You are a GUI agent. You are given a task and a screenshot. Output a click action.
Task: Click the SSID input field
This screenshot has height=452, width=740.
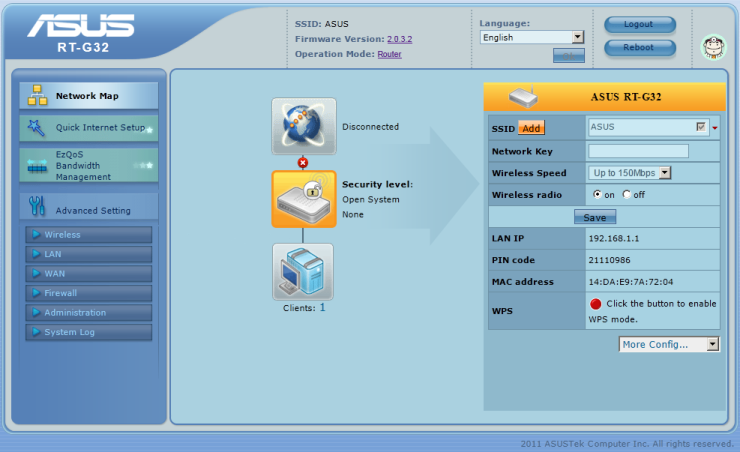click(648, 127)
